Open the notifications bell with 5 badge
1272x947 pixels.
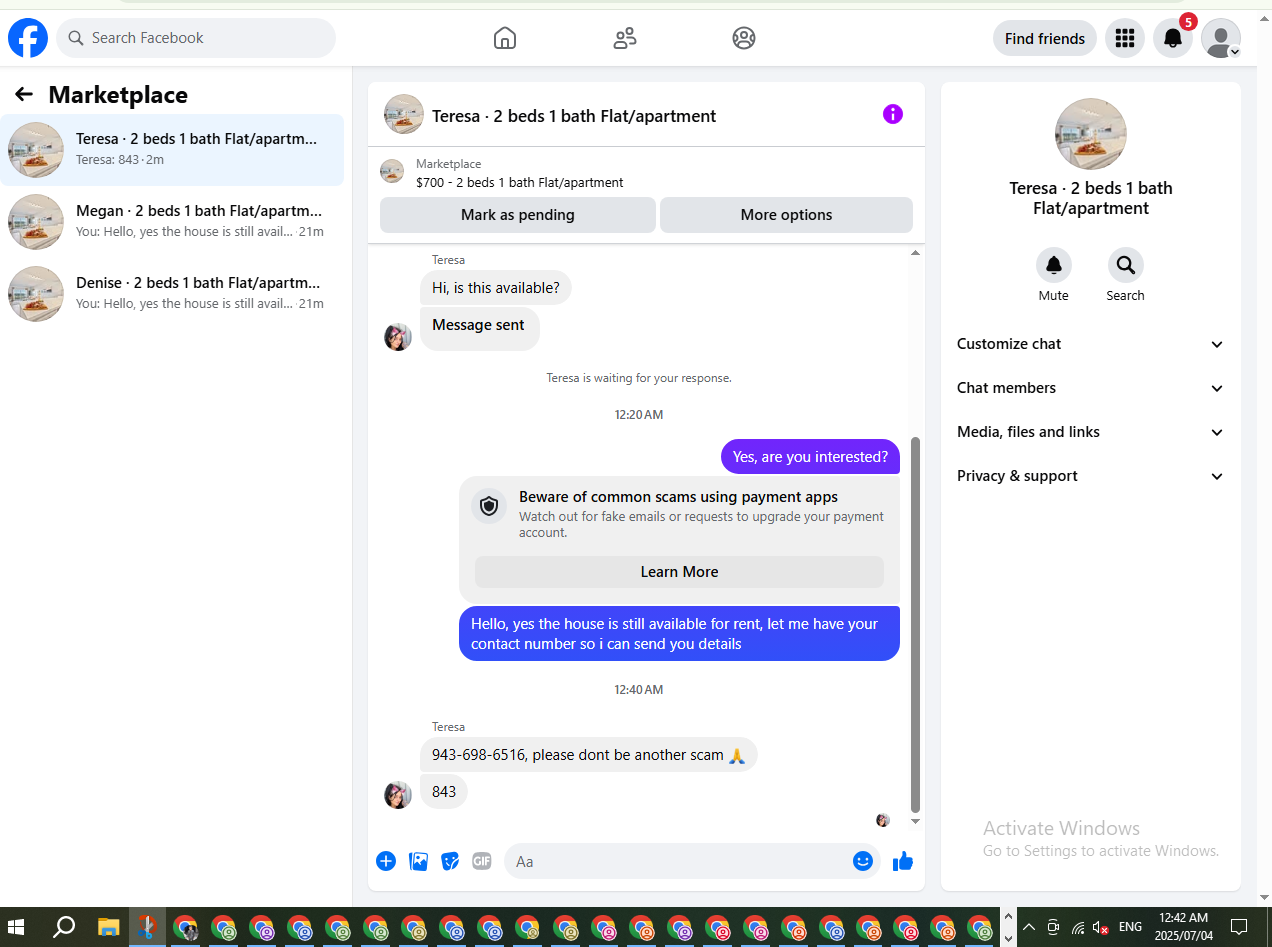1173,38
